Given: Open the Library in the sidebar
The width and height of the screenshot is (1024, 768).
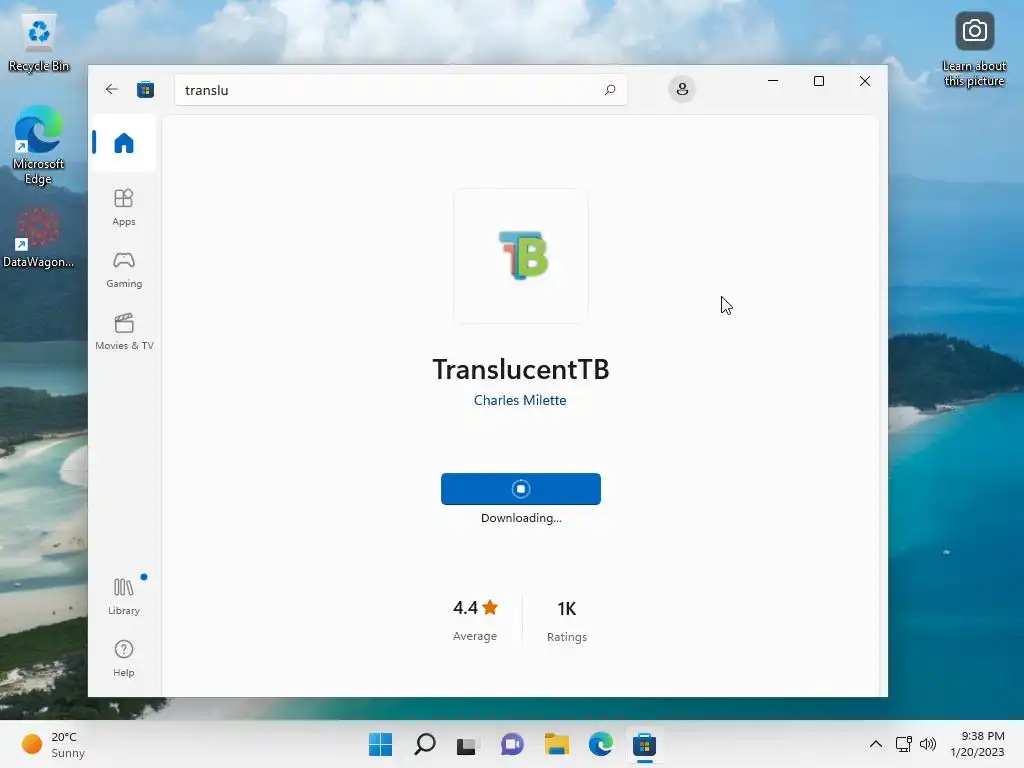Looking at the screenshot, I should pyautogui.click(x=123, y=596).
